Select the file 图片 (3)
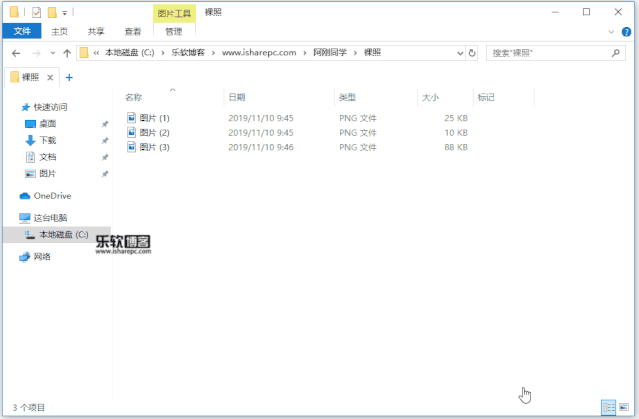Image resolution: width=639 pixels, height=419 pixels. tap(154, 147)
